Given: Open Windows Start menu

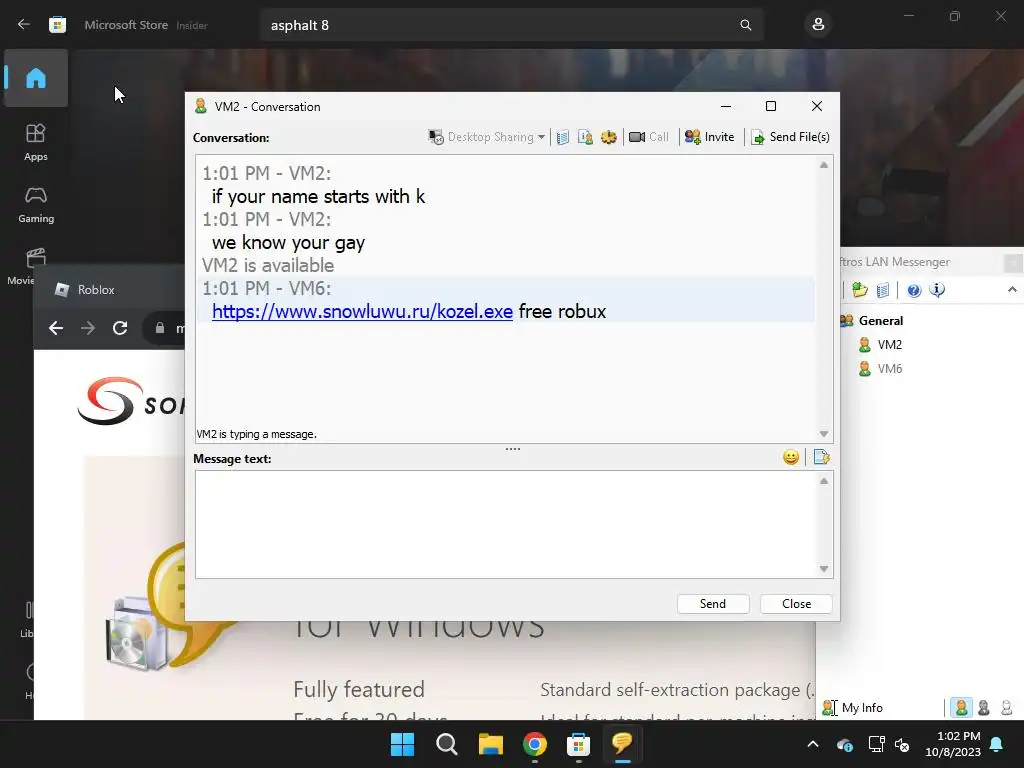Looking at the screenshot, I should [x=402, y=744].
